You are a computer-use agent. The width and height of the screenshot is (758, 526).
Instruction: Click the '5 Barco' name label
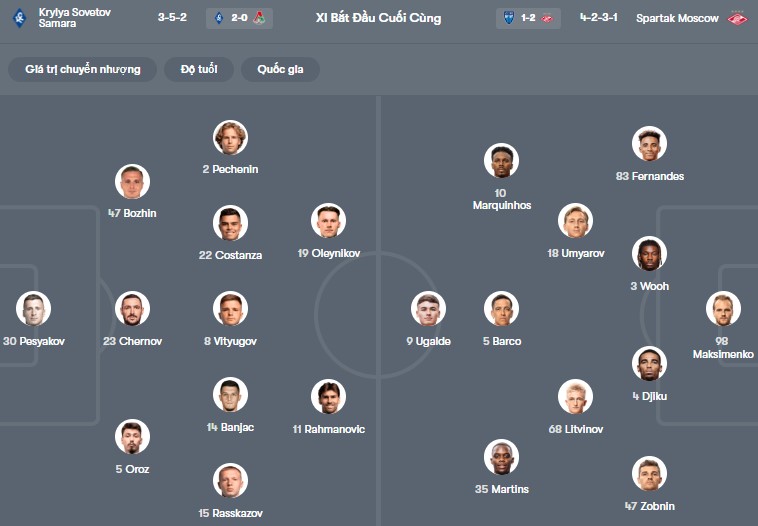pos(502,341)
